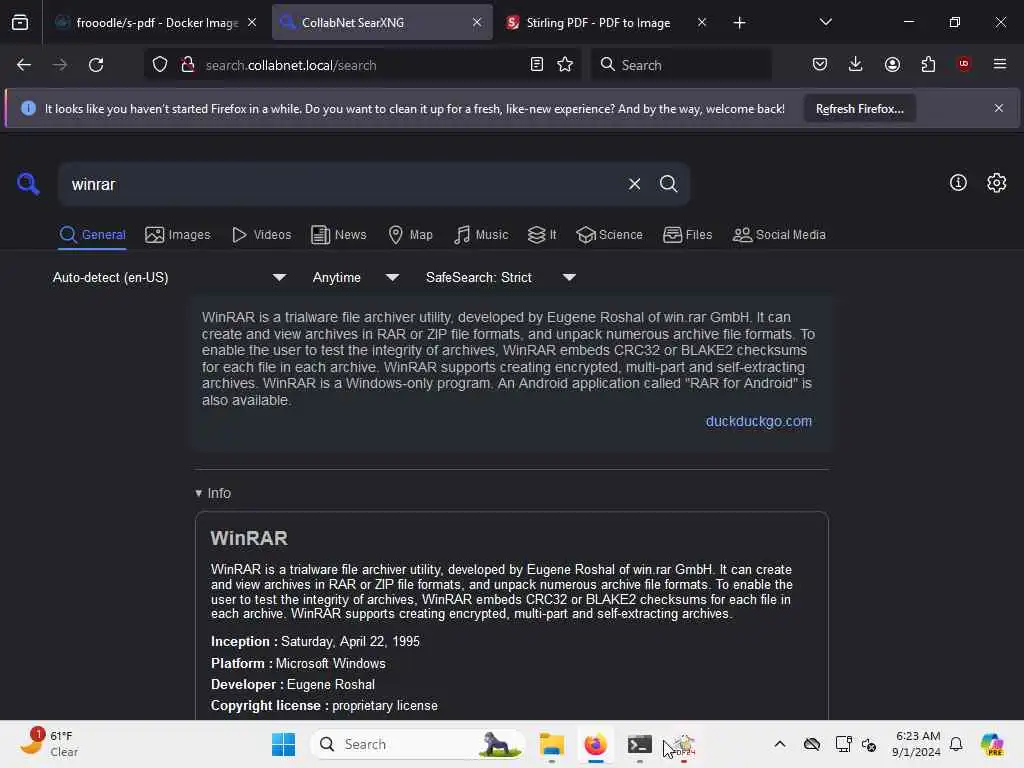This screenshot has height=768, width=1024.
Task: Open clock showing 6:23 AM
Action: click(x=917, y=744)
